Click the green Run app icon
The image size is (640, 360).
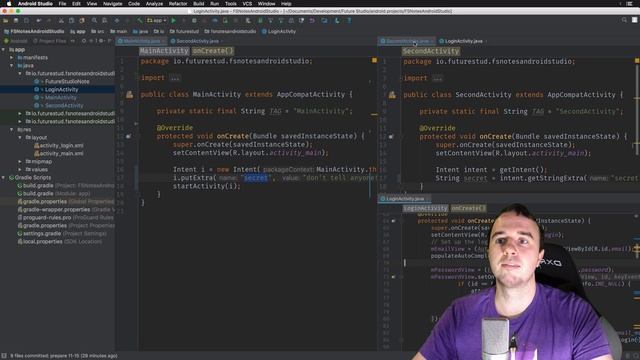[173, 20]
